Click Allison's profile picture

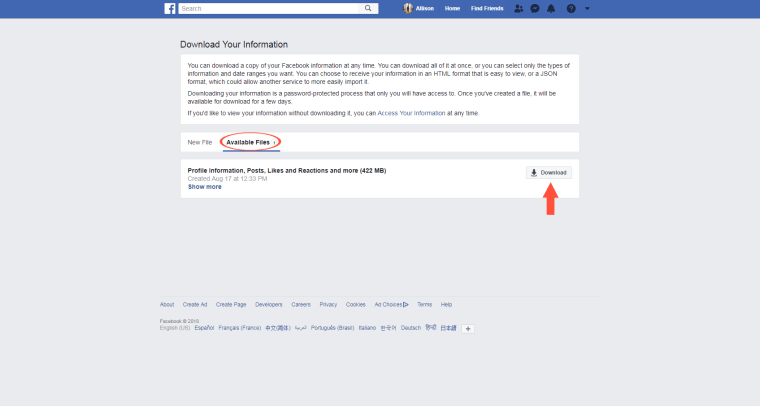tap(408, 8)
